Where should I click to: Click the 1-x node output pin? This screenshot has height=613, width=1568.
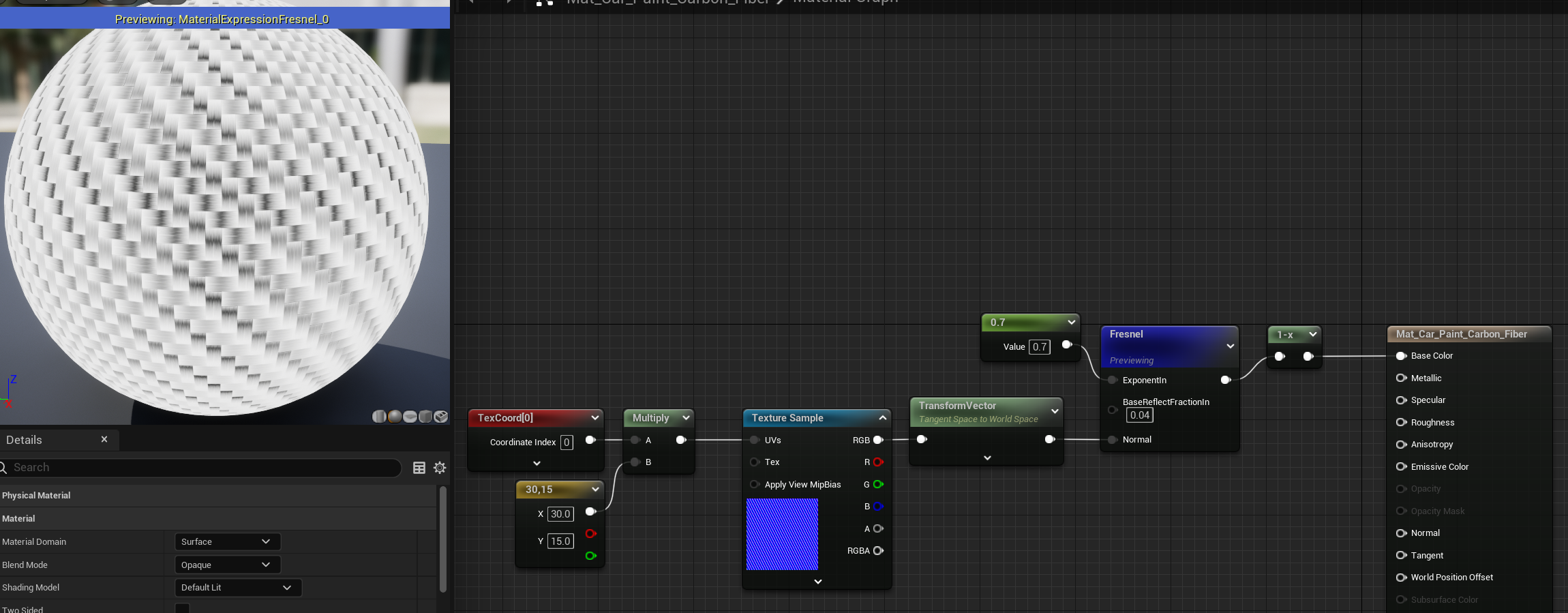coord(1308,357)
